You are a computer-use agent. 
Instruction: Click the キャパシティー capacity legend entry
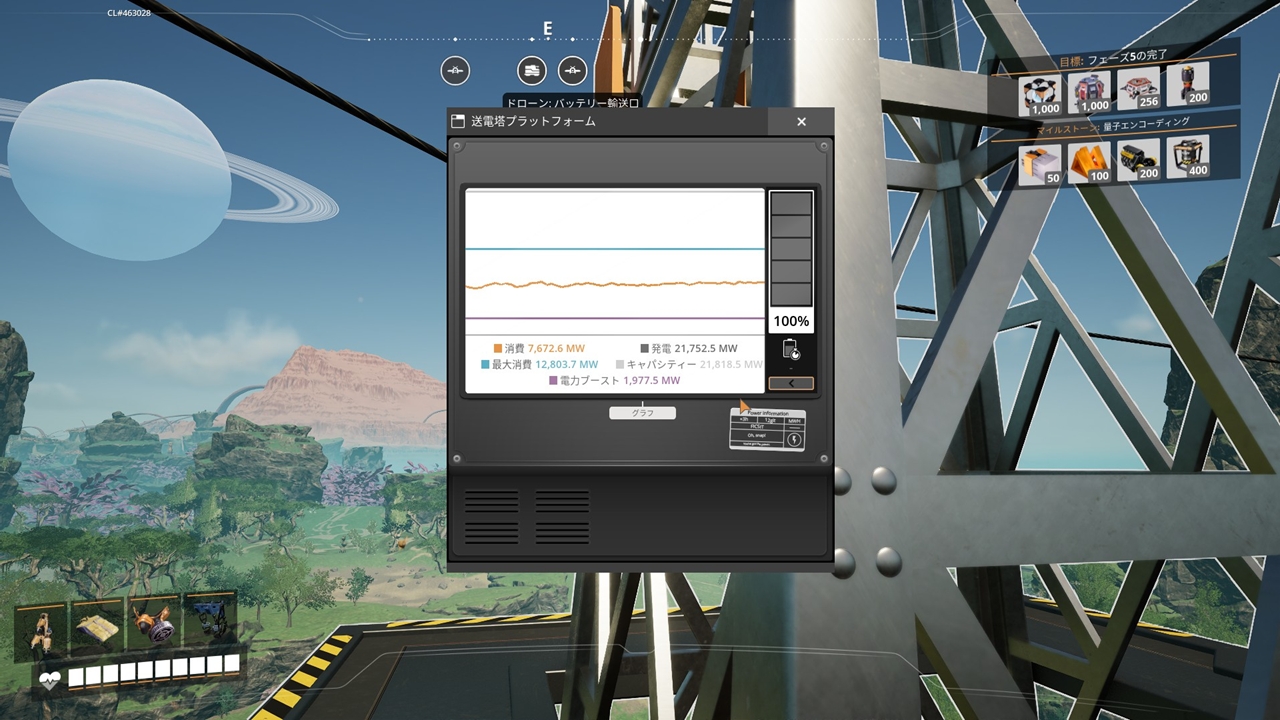(x=689, y=365)
